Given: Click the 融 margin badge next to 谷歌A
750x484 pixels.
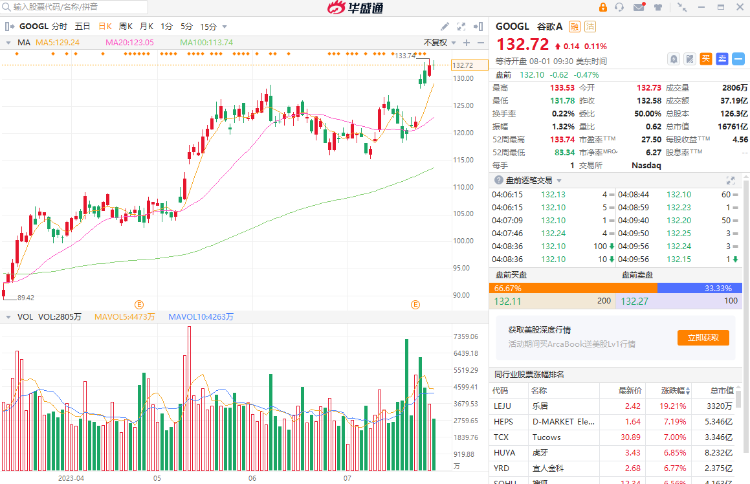Looking at the screenshot, I should click(x=574, y=27).
